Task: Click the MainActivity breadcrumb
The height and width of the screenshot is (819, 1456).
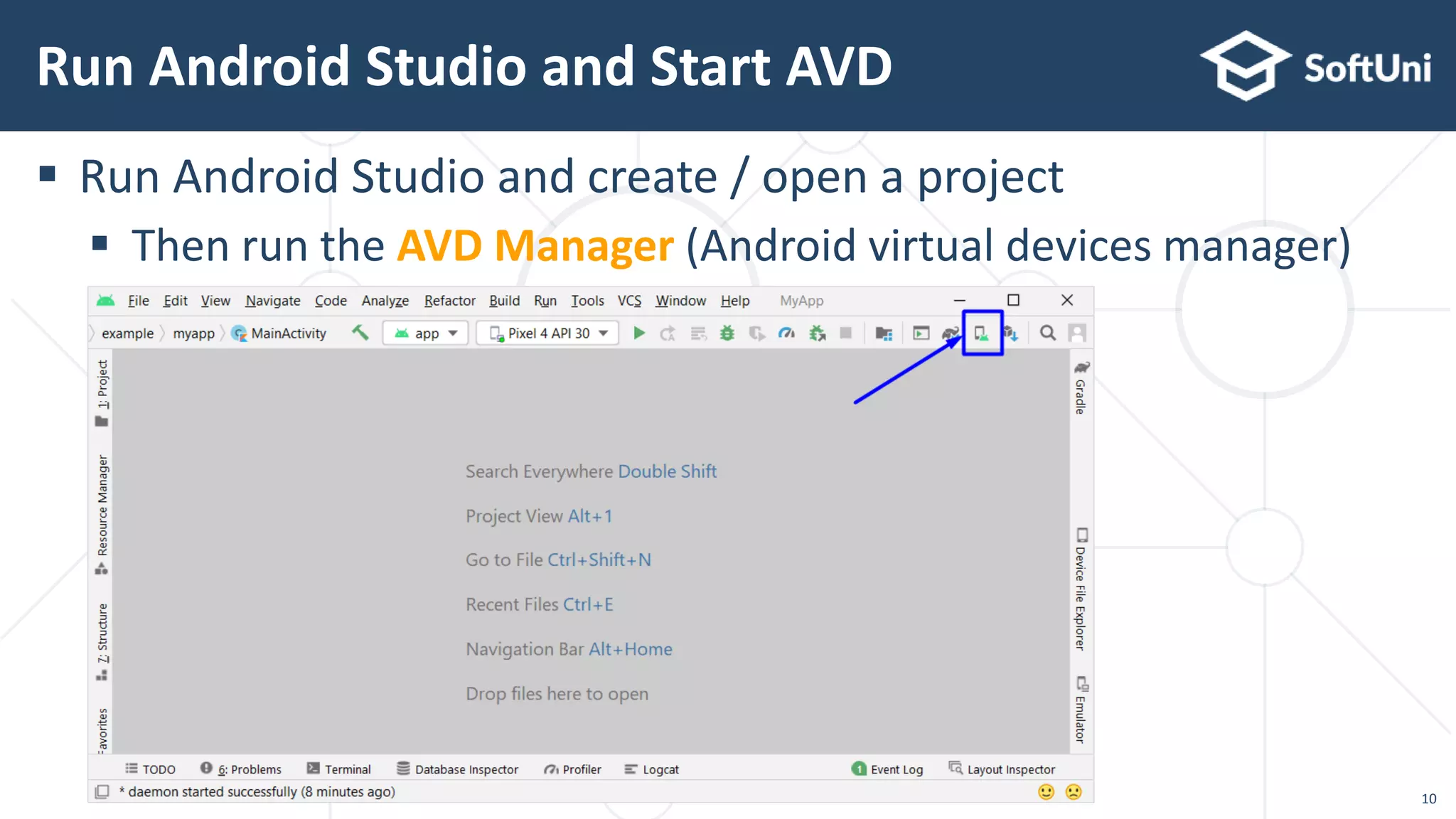Action: (x=279, y=333)
